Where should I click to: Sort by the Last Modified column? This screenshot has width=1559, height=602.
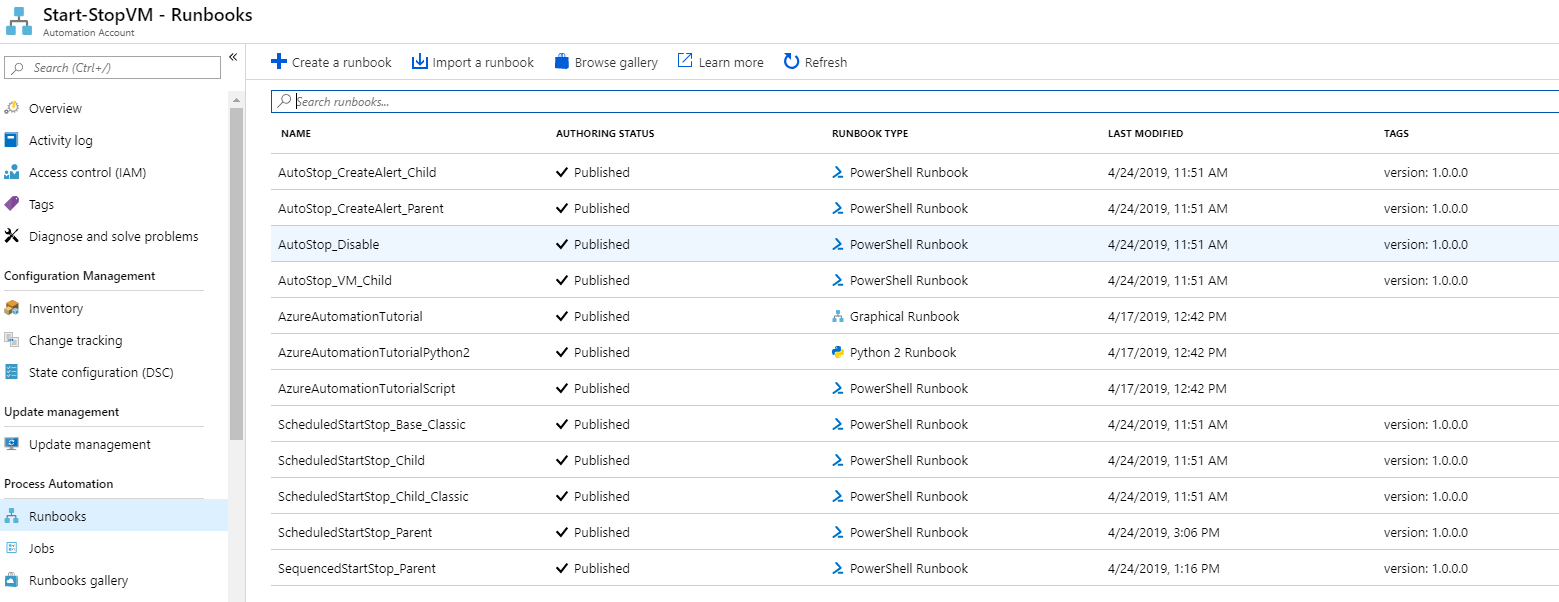[1145, 134]
